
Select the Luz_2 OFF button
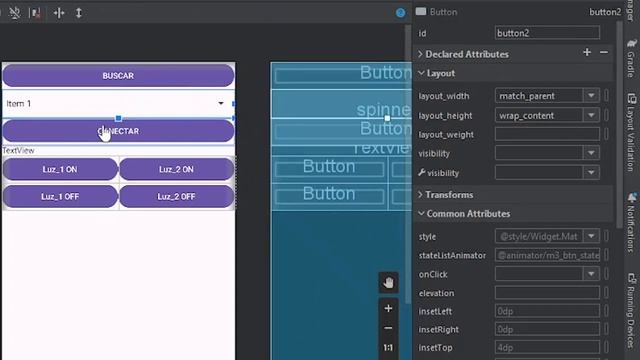point(176,196)
